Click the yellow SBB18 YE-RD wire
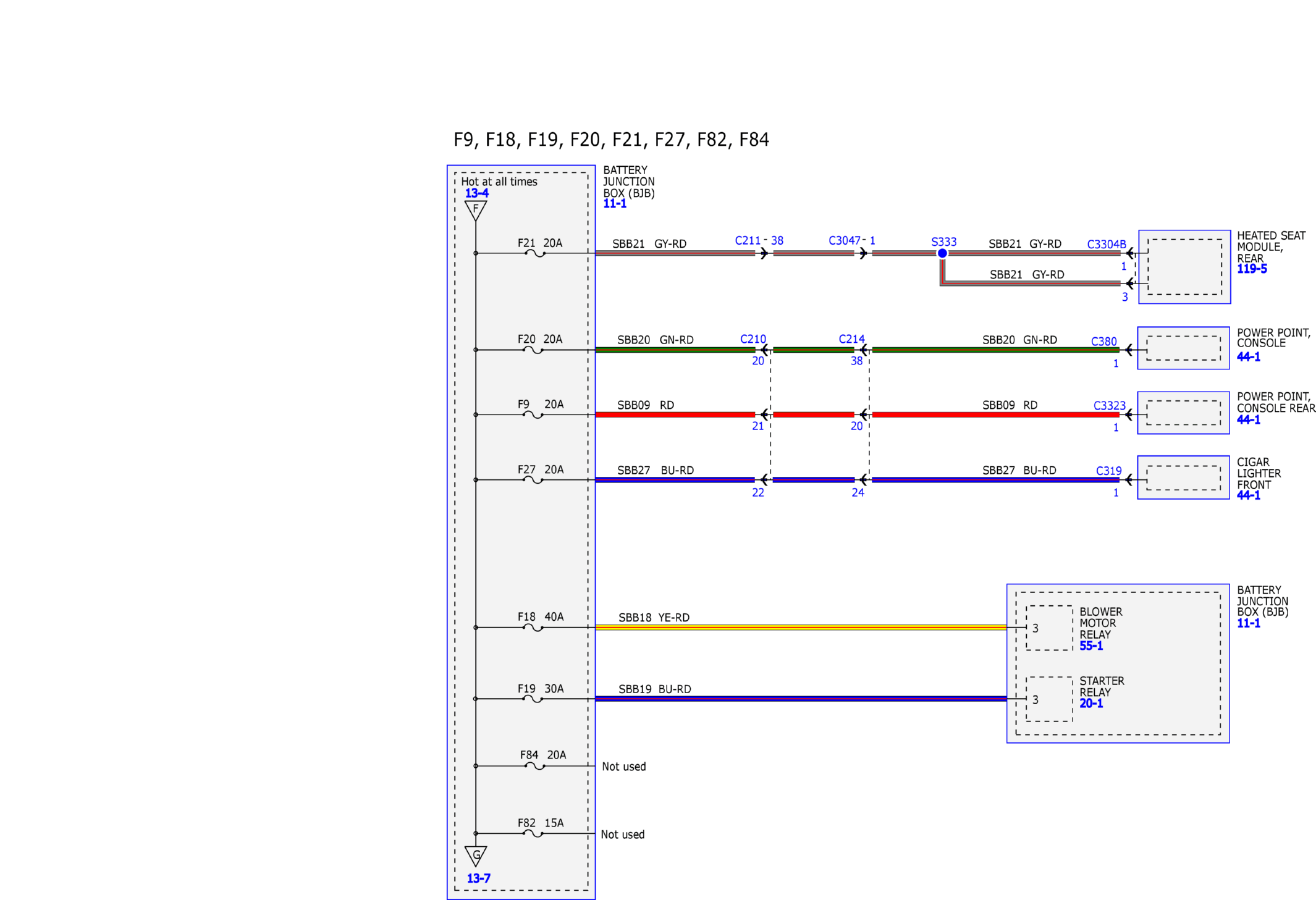The width and height of the screenshot is (1316, 900). pyautogui.click(x=801, y=628)
